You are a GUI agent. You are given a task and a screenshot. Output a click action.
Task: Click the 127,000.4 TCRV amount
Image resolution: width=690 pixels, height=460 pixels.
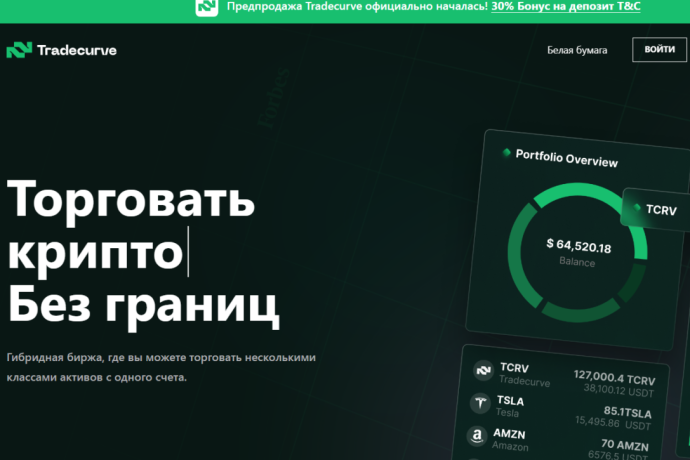(x=614, y=378)
